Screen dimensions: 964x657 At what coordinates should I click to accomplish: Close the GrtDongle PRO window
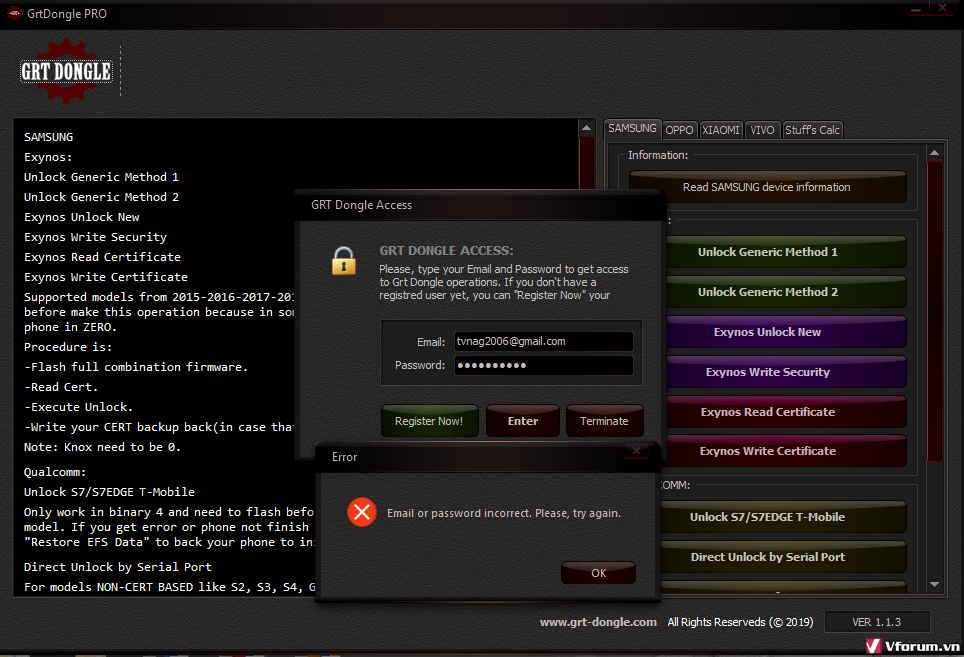pos(942,9)
